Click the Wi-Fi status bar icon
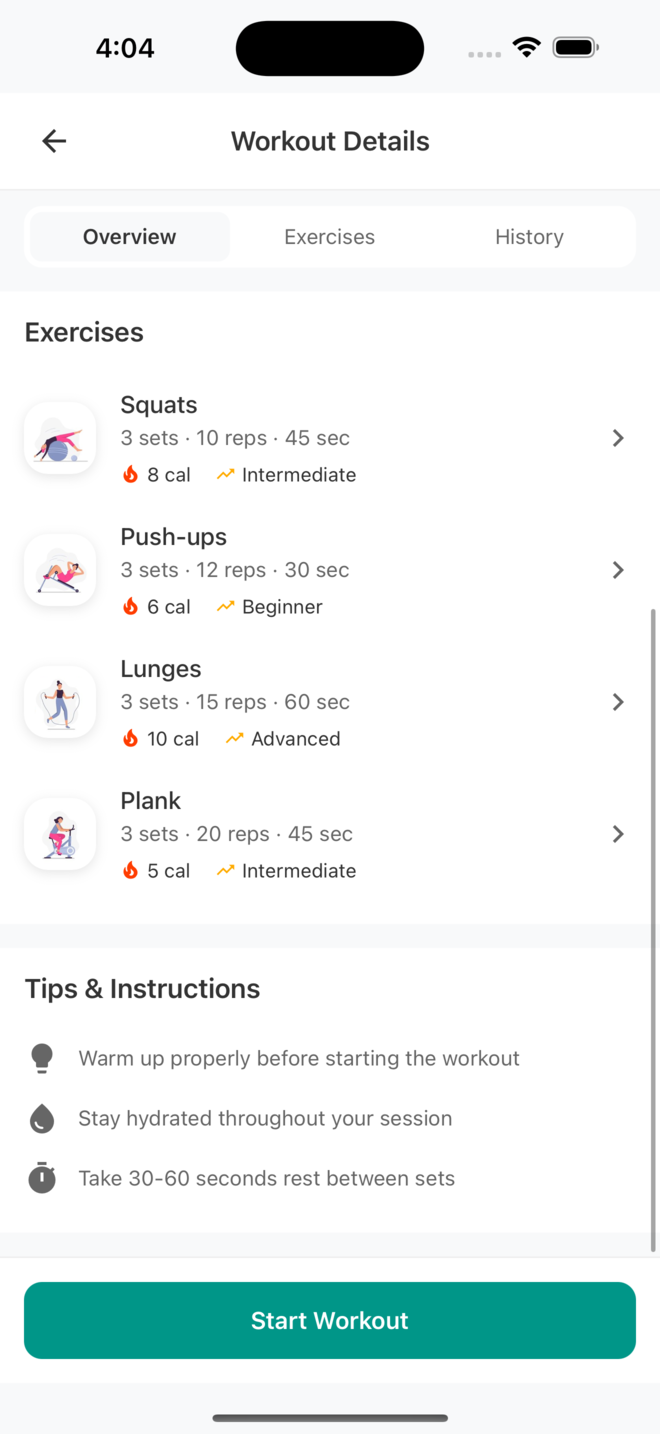The height and width of the screenshot is (1434, 660). pos(526,47)
